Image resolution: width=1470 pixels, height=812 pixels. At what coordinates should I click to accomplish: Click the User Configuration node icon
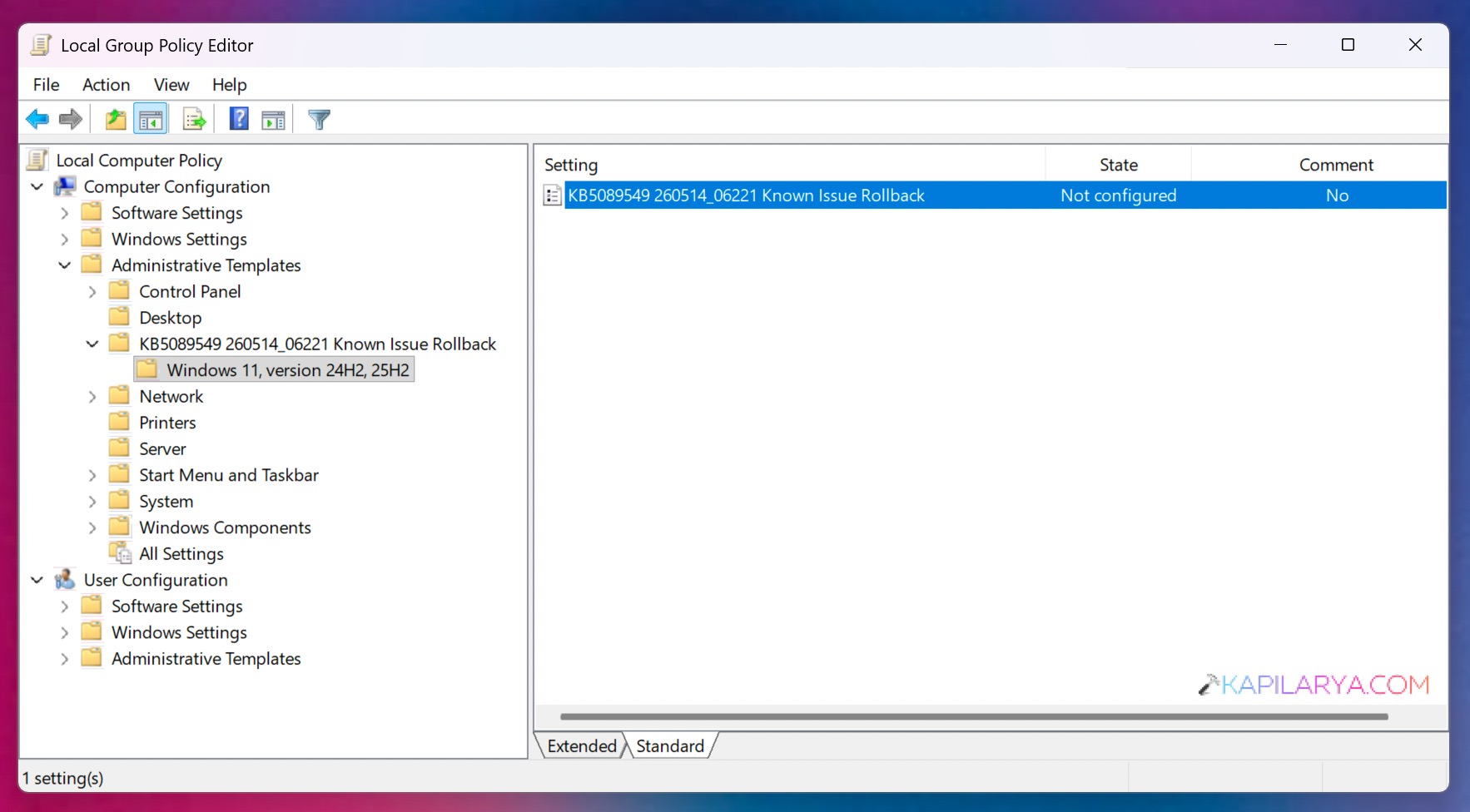pos(65,579)
